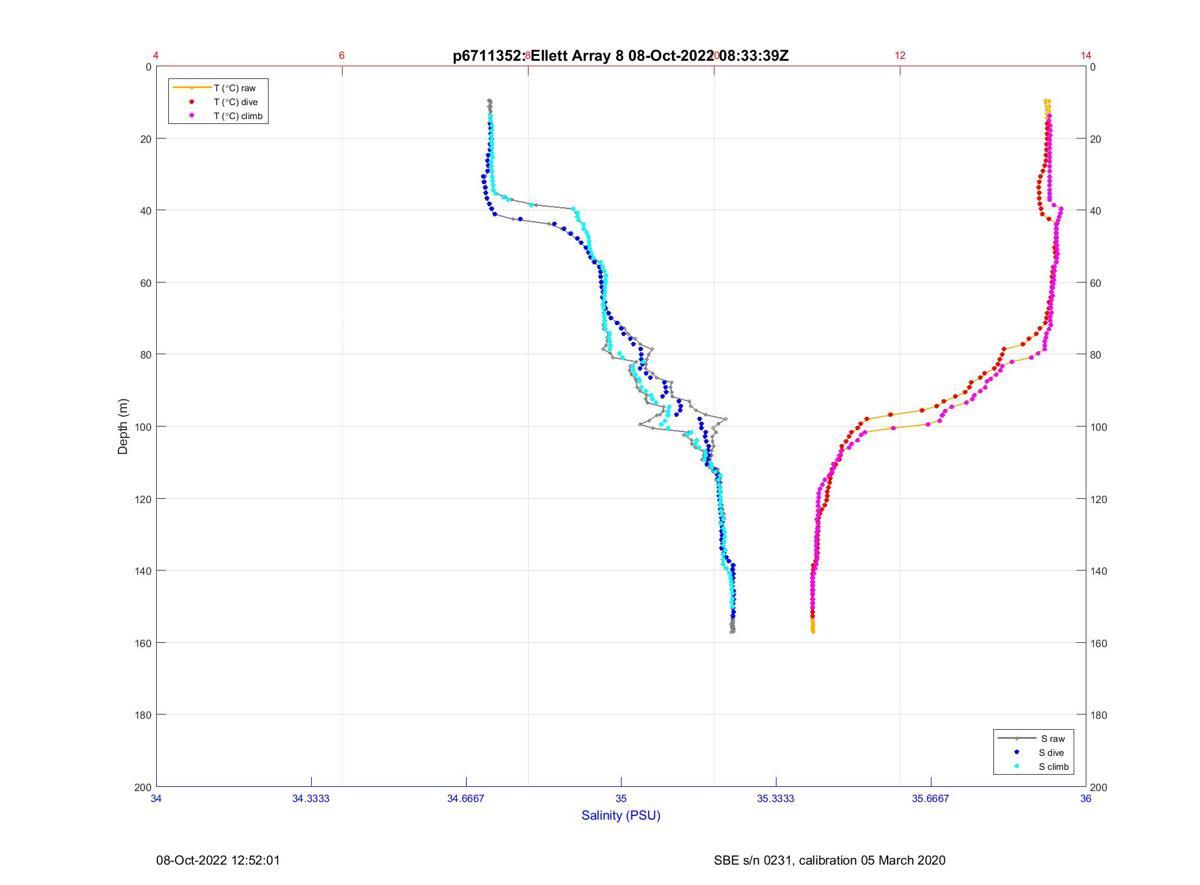Viewport: 1200px width, 885px height.
Task: Click depth tick "200" on left axis
Action: [143, 787]
